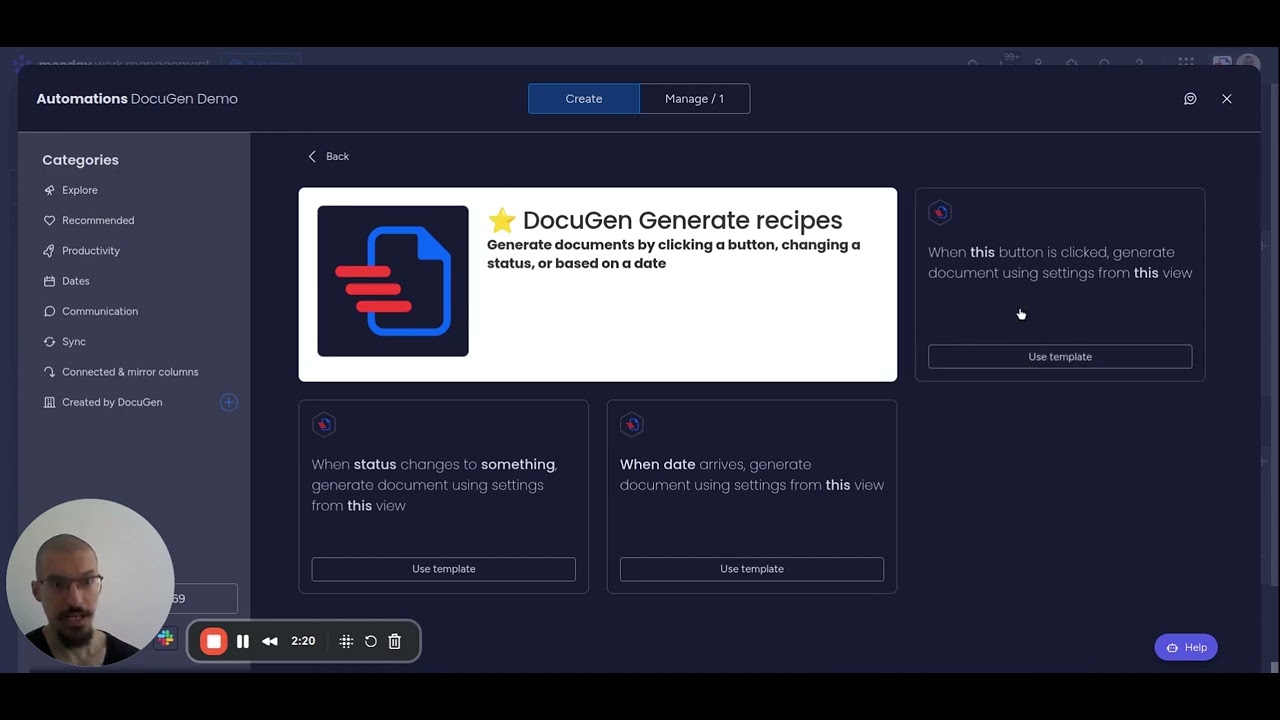Open Created by DocuGen category
This screenshot has height=720, width=1280.
click(x=102, y=402)
